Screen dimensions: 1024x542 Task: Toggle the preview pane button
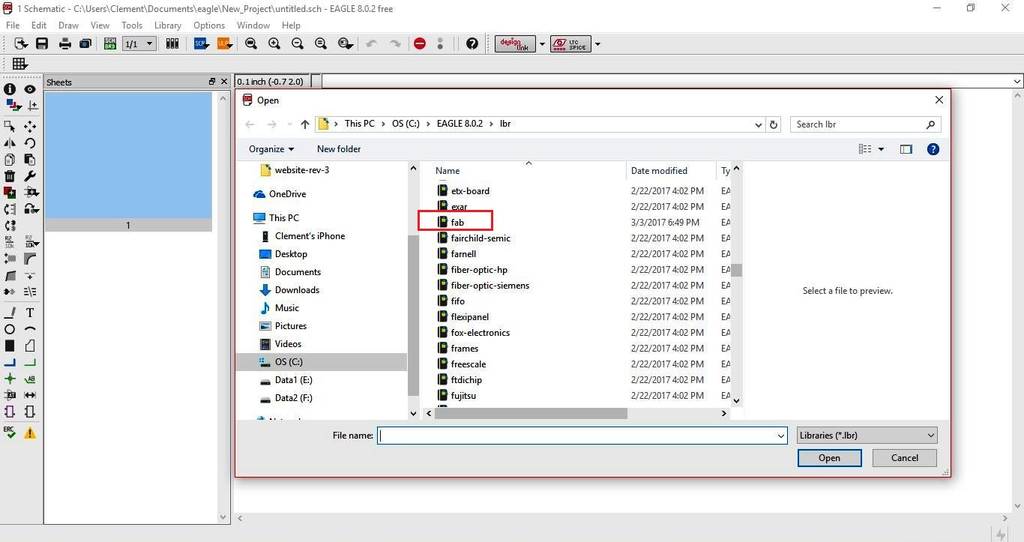[x=906, y=149]
